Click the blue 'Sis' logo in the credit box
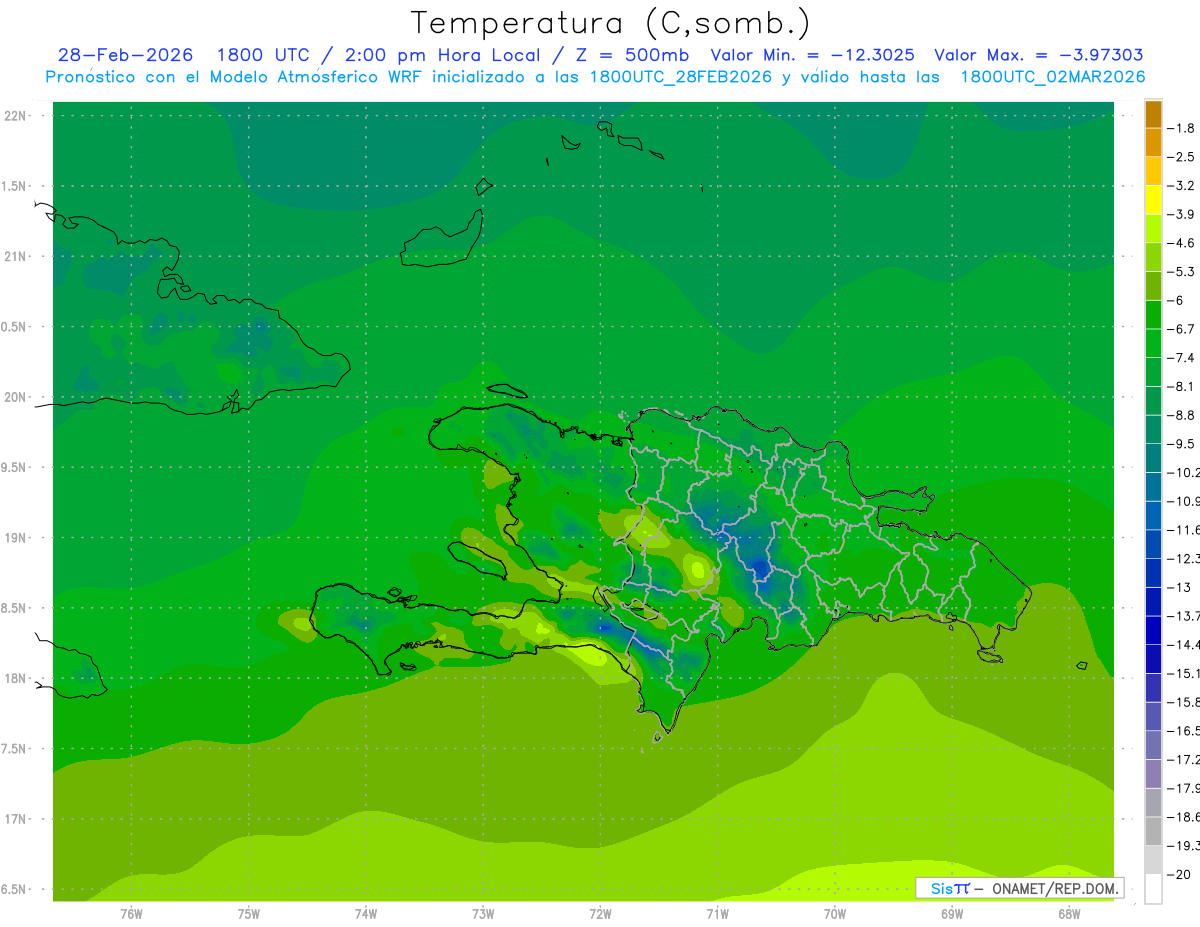The height and width of the screenshot is (927, 1200). 941,888
